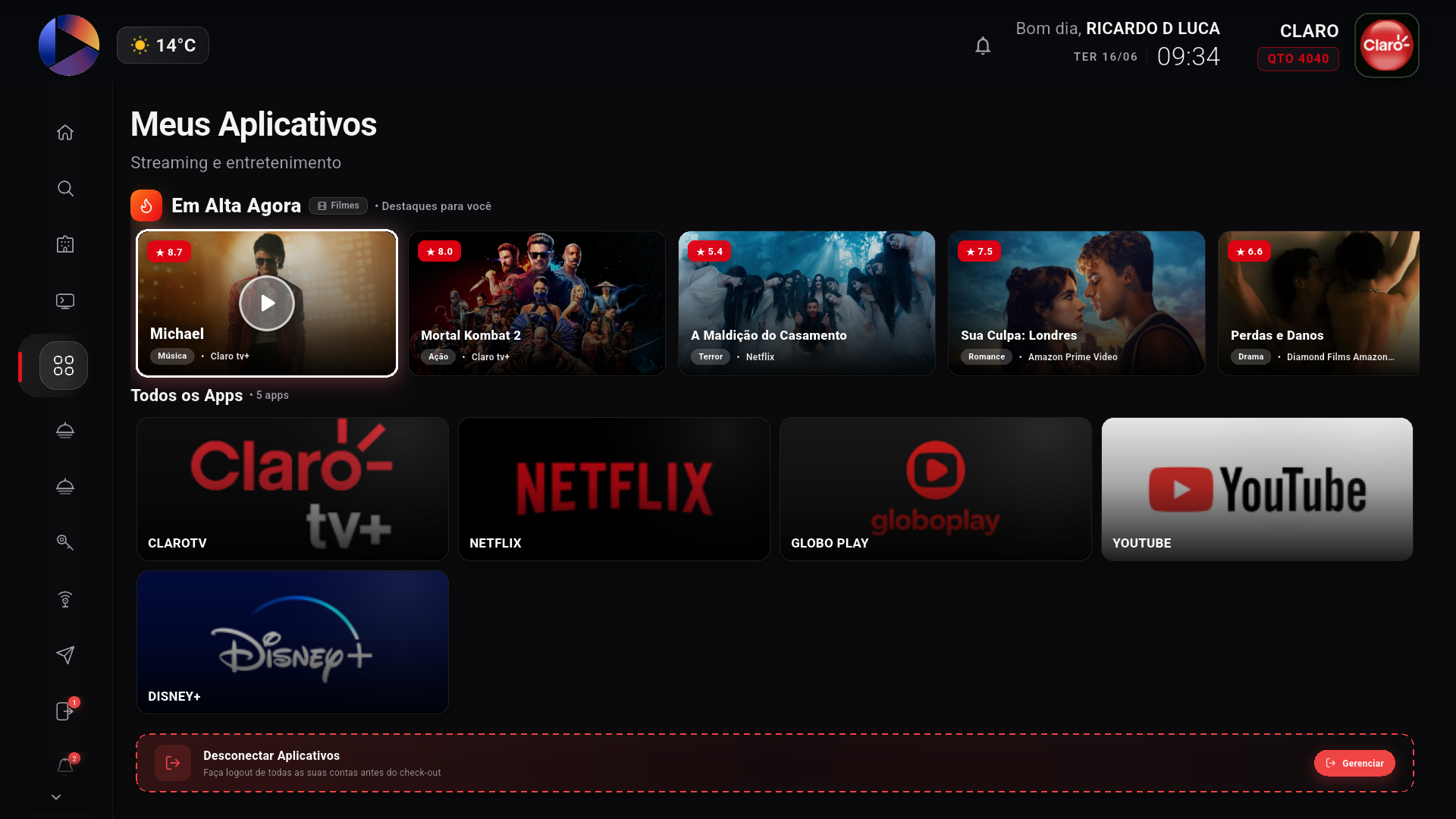The image size is (1456, 819).
Task: Expand sidebar with the bottom chevron
Action: click(56, 797)
